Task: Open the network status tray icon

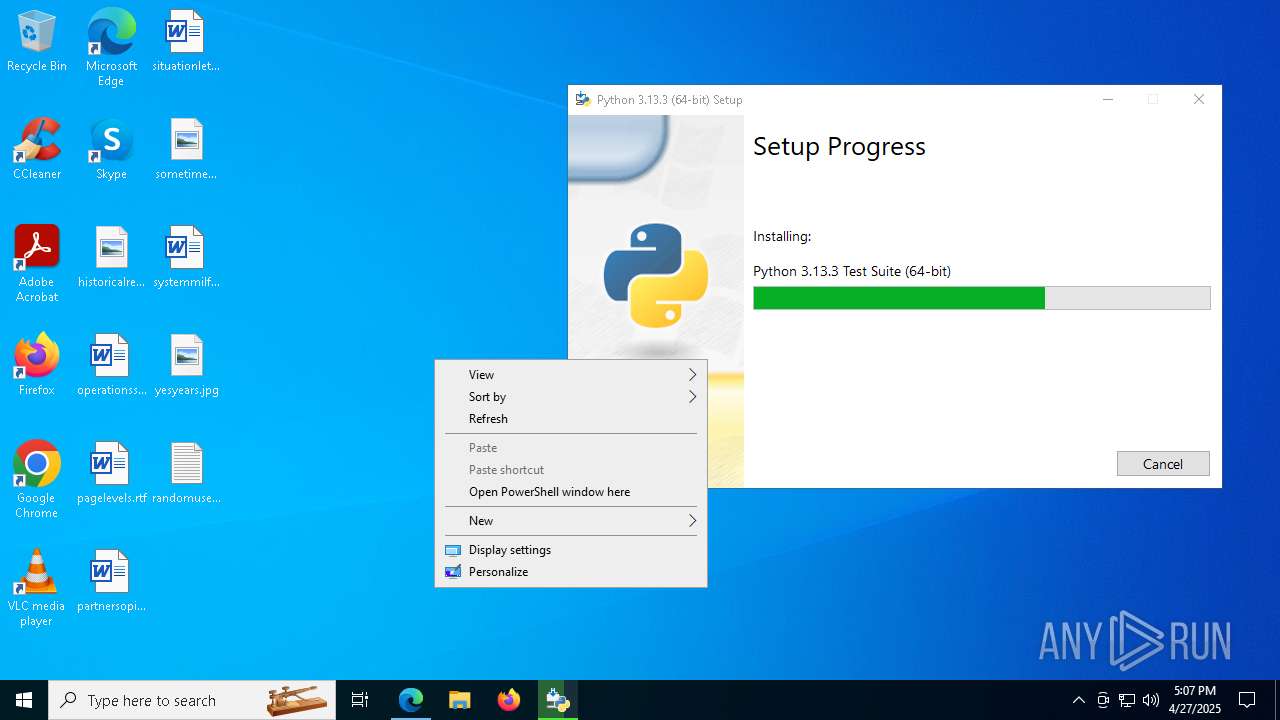Action: click(1127, 700)
